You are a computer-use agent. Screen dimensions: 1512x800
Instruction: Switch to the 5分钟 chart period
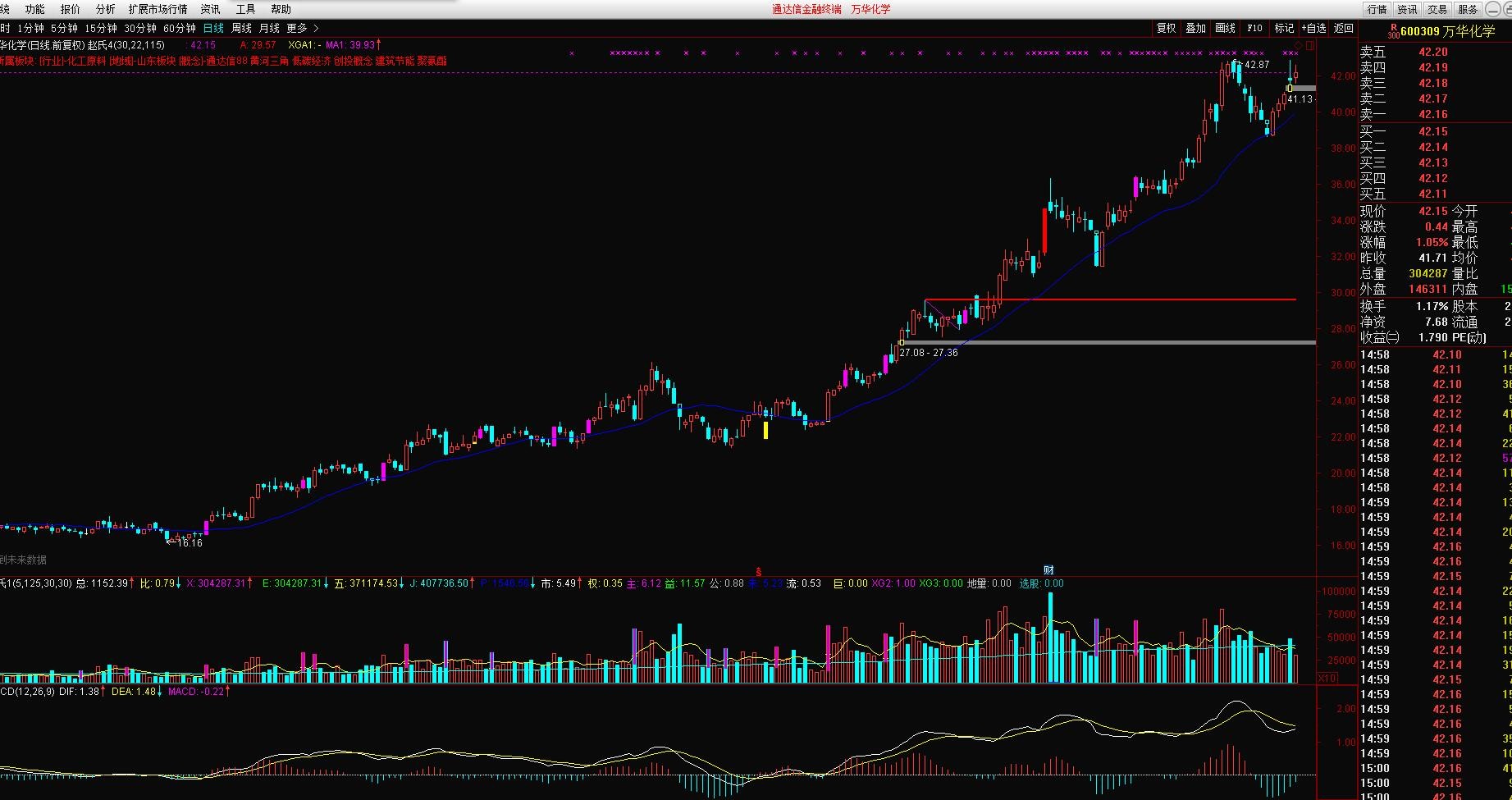(64, 28)
